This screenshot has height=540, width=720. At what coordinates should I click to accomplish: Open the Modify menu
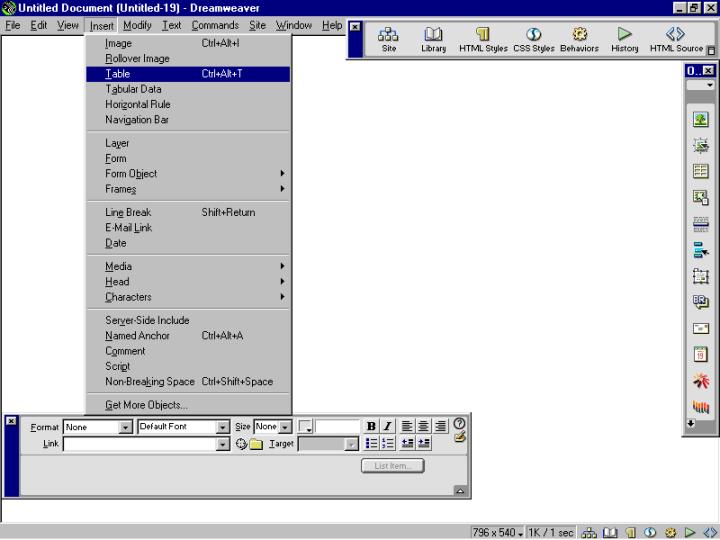click(137, 25)
